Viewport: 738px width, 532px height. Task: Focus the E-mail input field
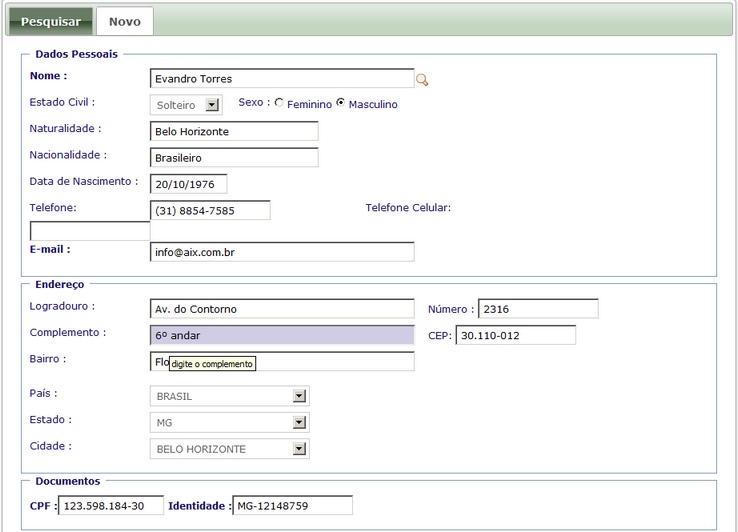click(281, 252)
